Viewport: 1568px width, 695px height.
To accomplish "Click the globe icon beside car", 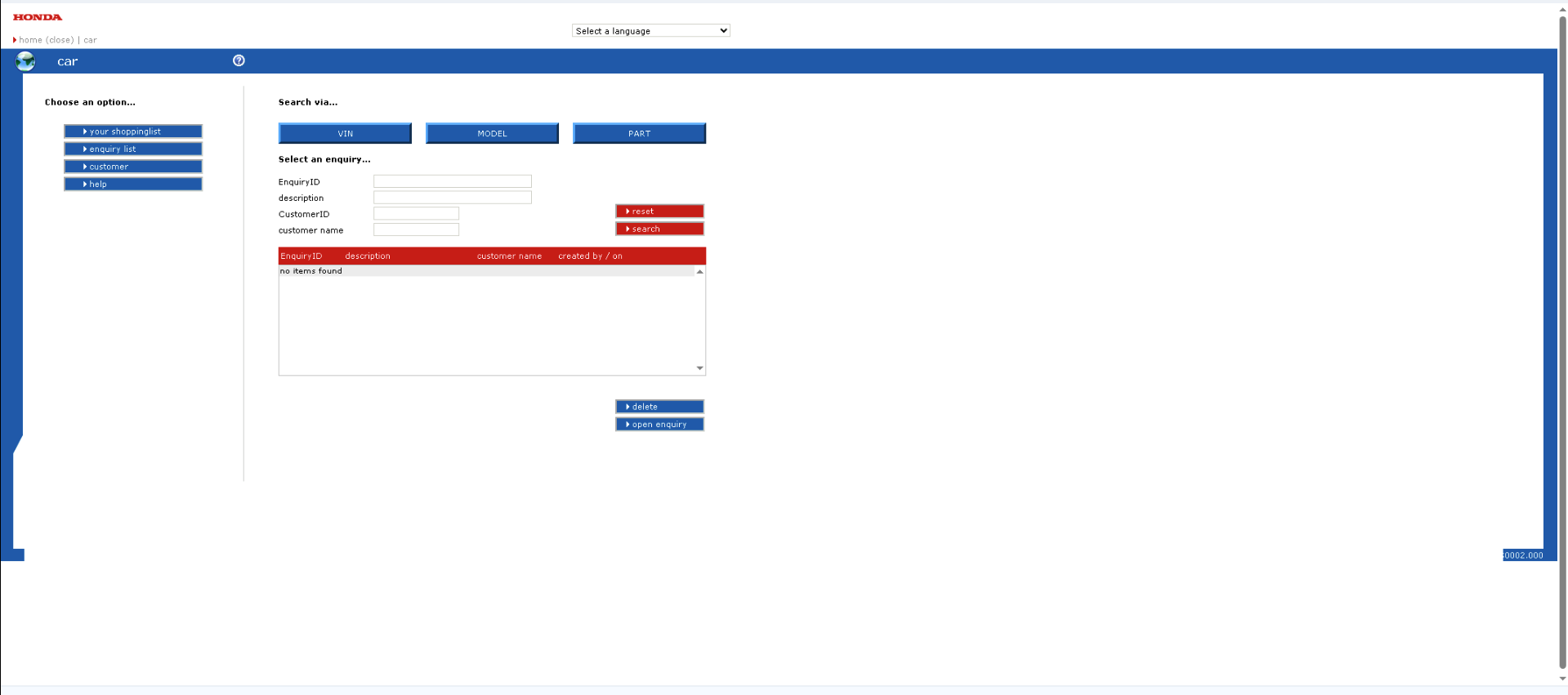I will click(x=25, y=61).
